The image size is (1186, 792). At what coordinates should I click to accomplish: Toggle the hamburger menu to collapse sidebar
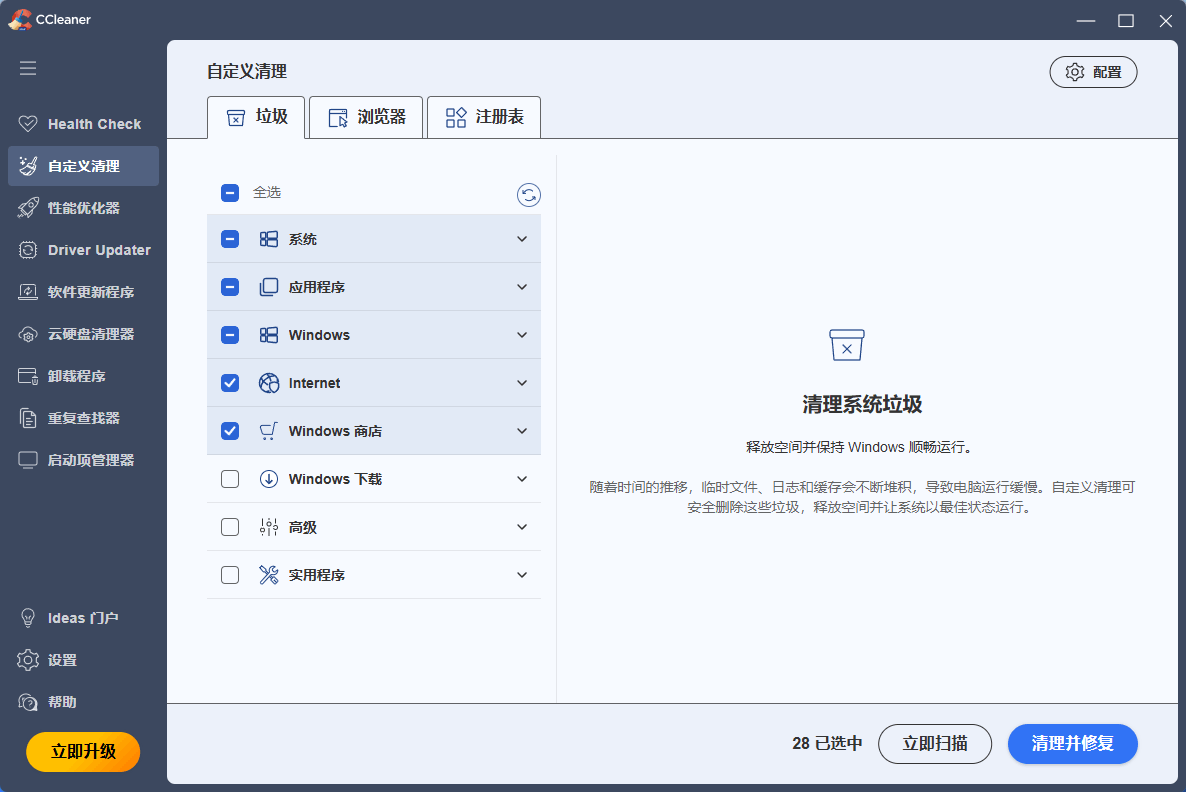pos(28,68)
